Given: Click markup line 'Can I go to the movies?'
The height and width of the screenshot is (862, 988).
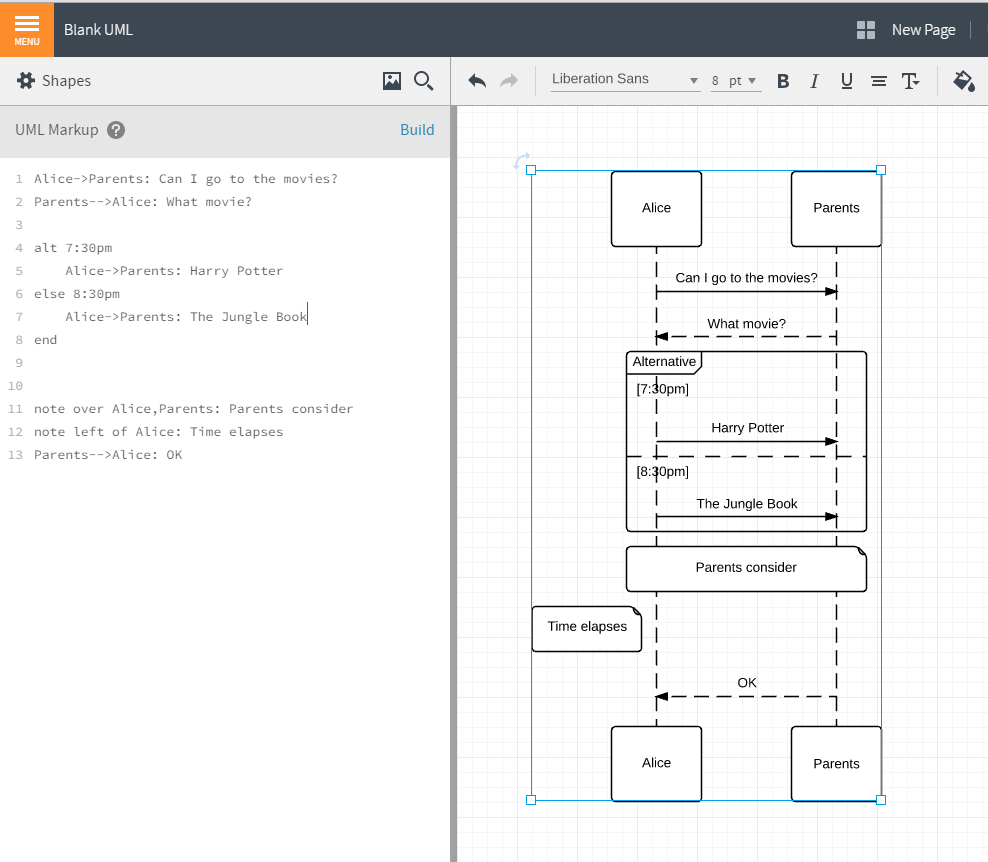Looking at the screenshot, I should (186, 179).
